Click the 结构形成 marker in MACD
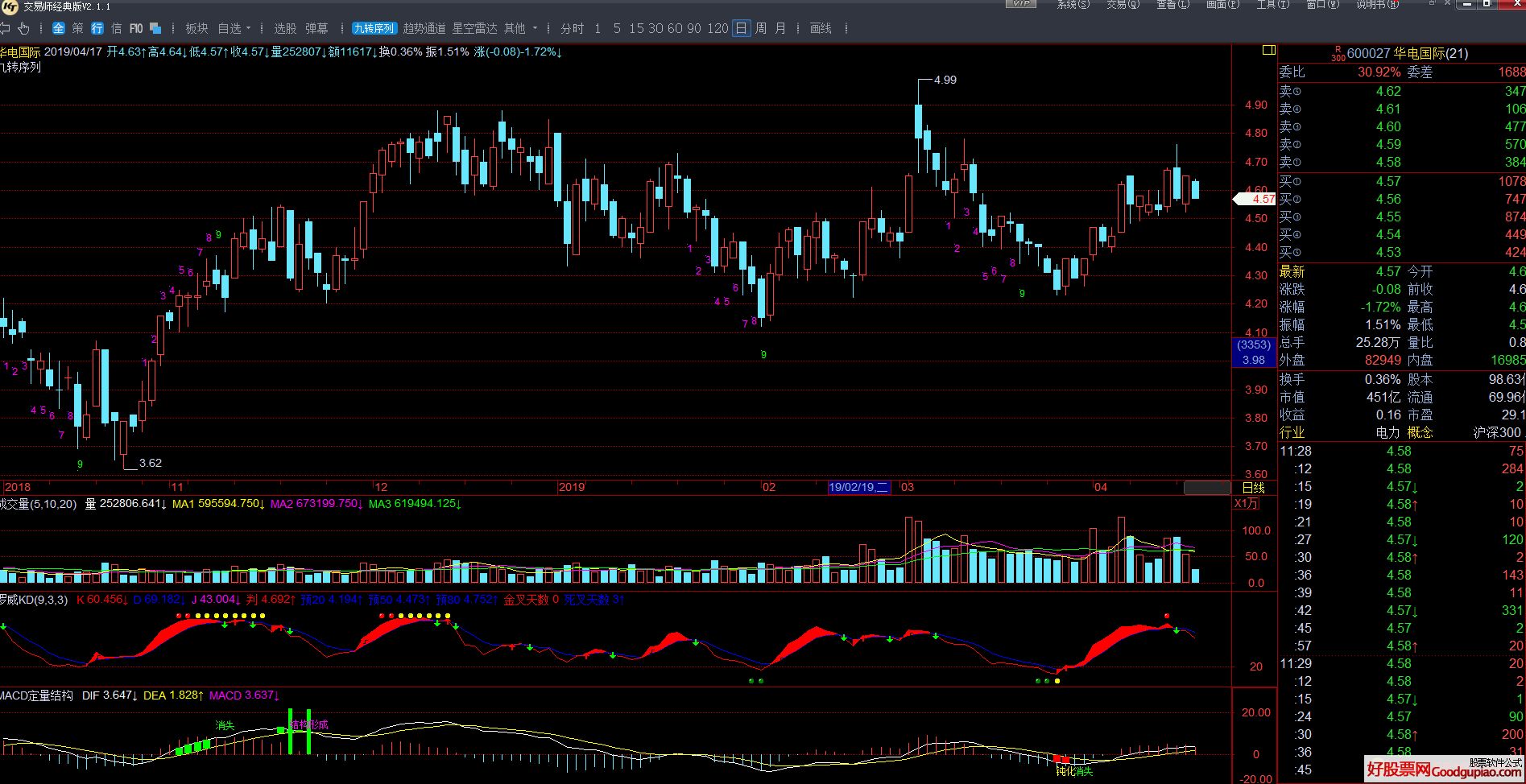1526x784 pixels. point(309,725)
